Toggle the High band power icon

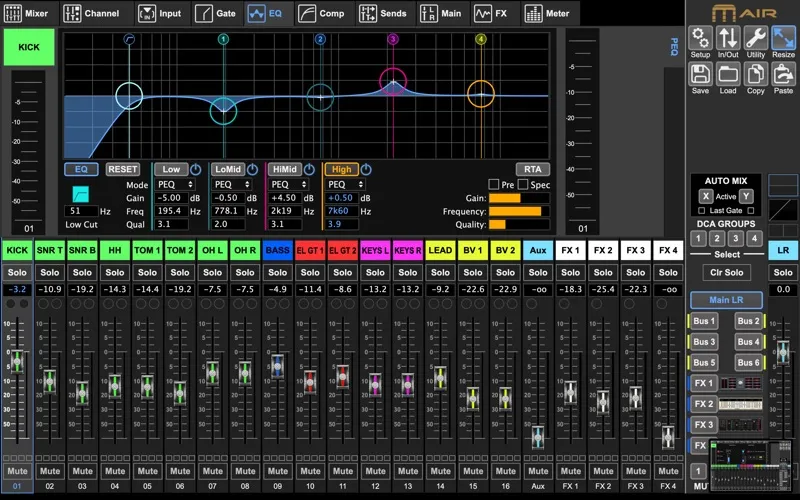click(366, 169)
